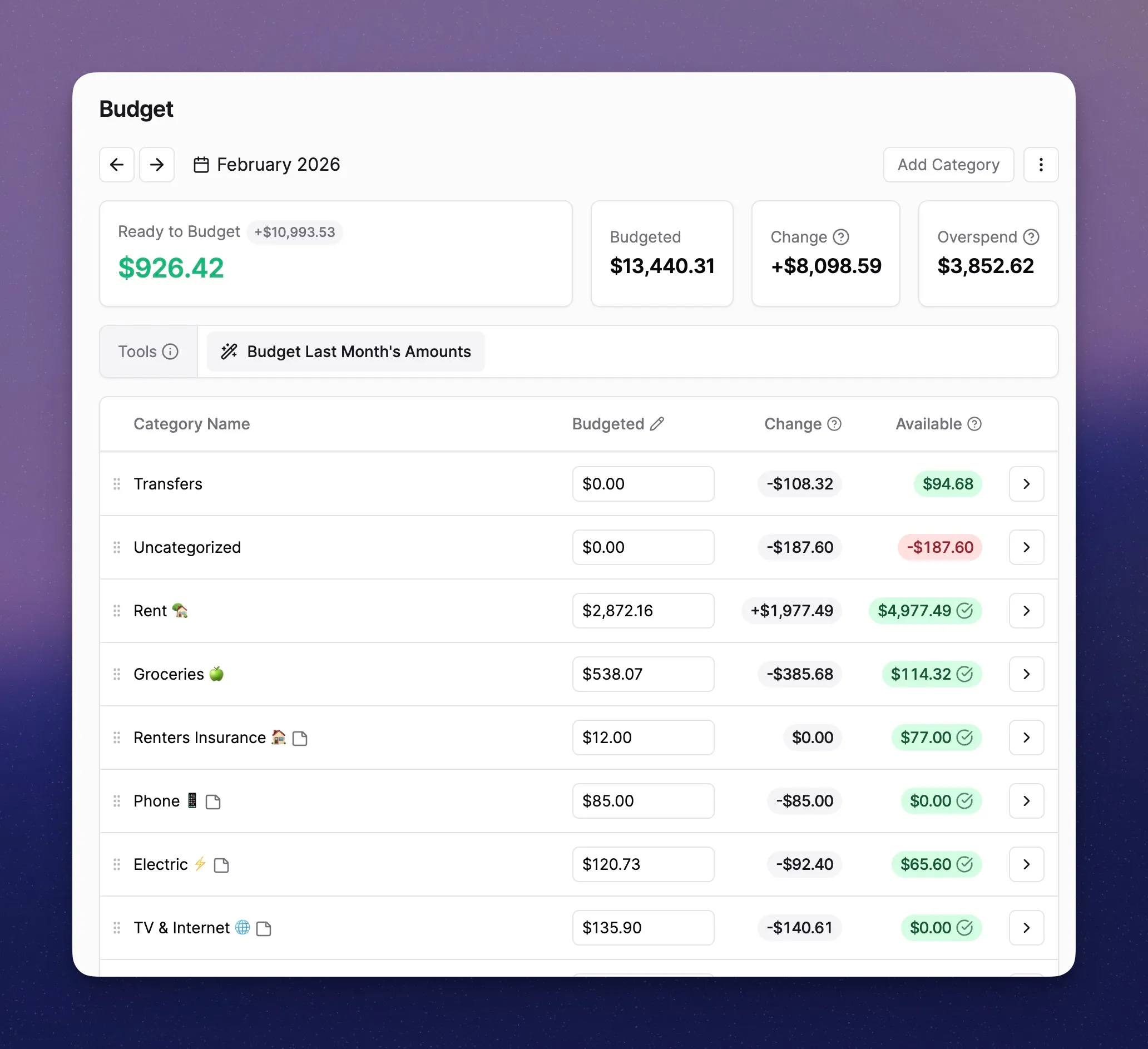Click the drag handle for TV & Internet row
Image resolution: width=1148 pixels, height=1049 pixels.
click(117, 928)
